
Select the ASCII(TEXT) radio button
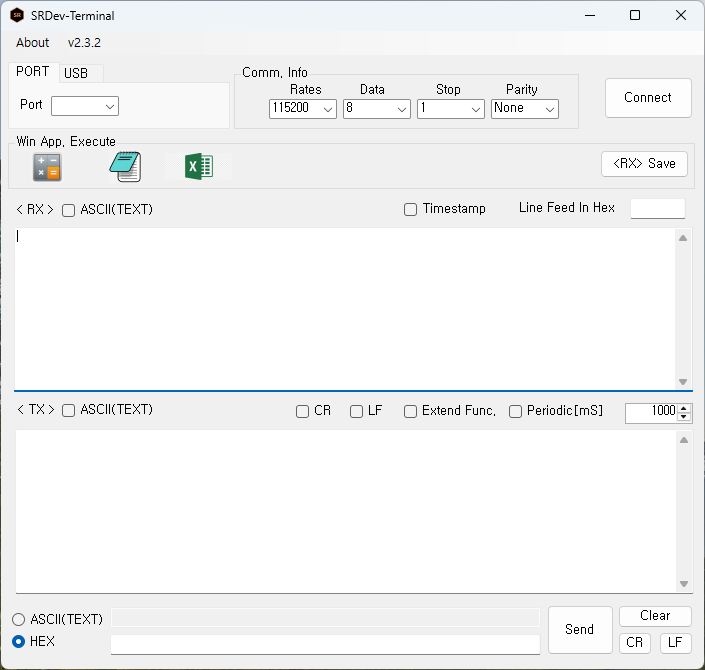pyautogui.click(x=18, y=620)
